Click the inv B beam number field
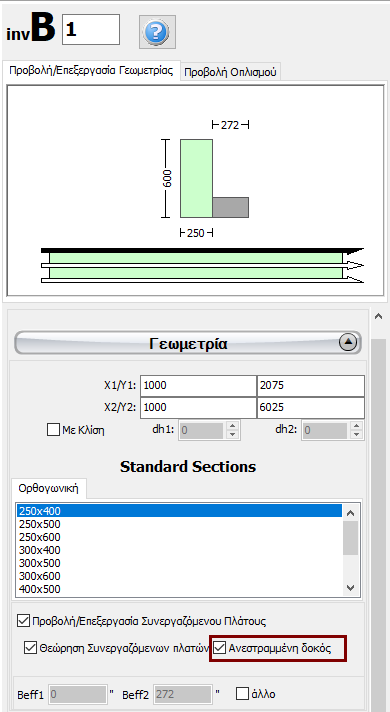Screen dimensions: 390x712 (x=91, y=30)
